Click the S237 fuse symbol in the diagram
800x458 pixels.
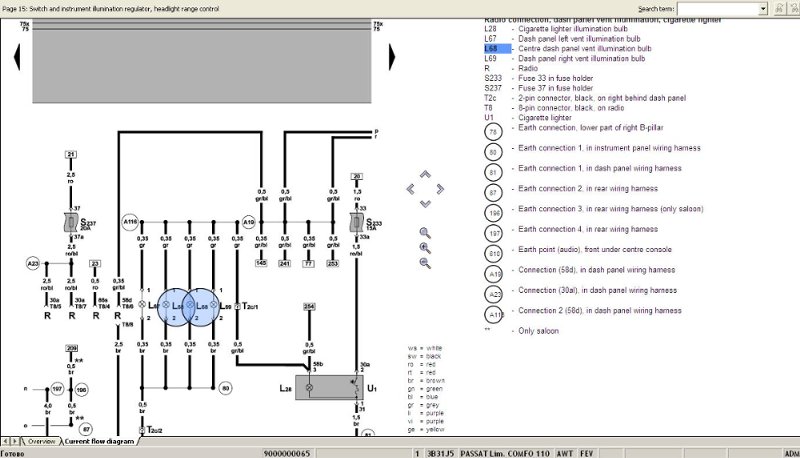click(x=70, y=222)
